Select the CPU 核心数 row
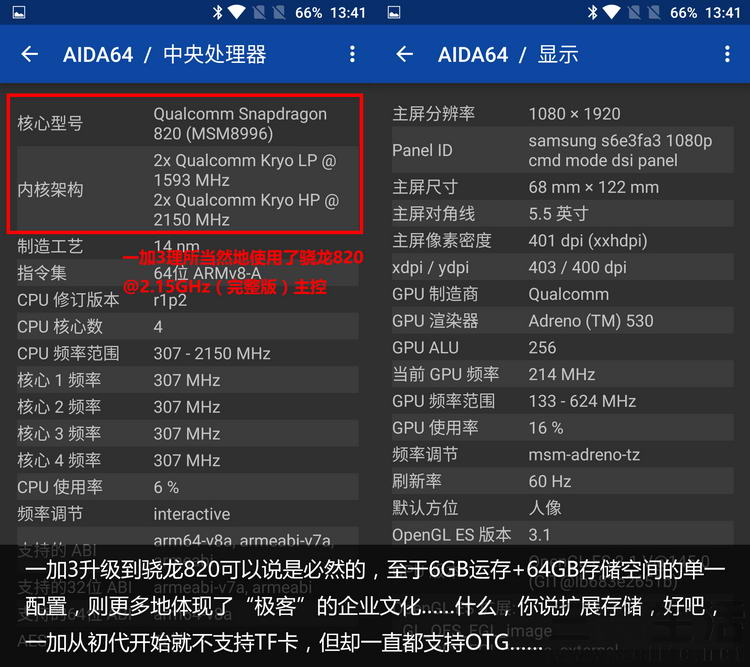The width and height of the screenshot is (750, 667). (x=188, y=326)
